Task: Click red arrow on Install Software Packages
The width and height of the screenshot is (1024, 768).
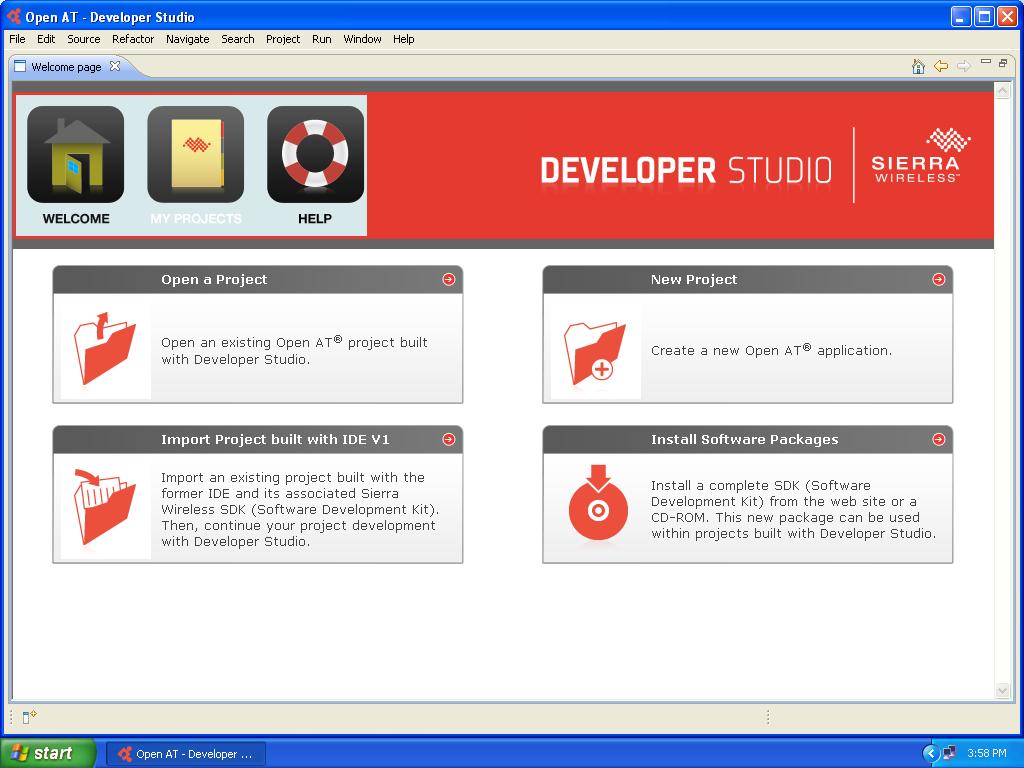Action: tap(938, 440)
